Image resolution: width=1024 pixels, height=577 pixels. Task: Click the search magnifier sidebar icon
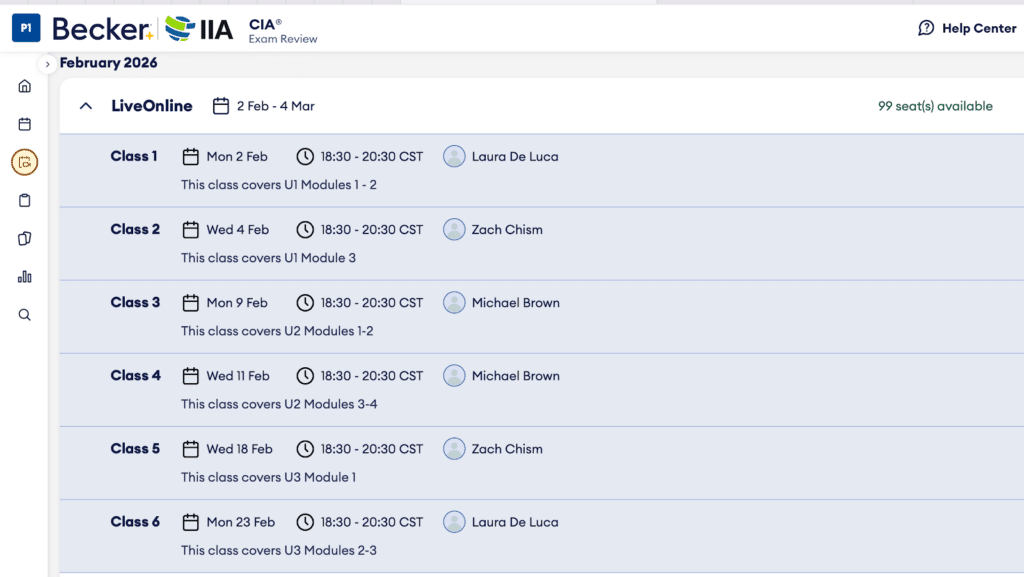[25, 315]
